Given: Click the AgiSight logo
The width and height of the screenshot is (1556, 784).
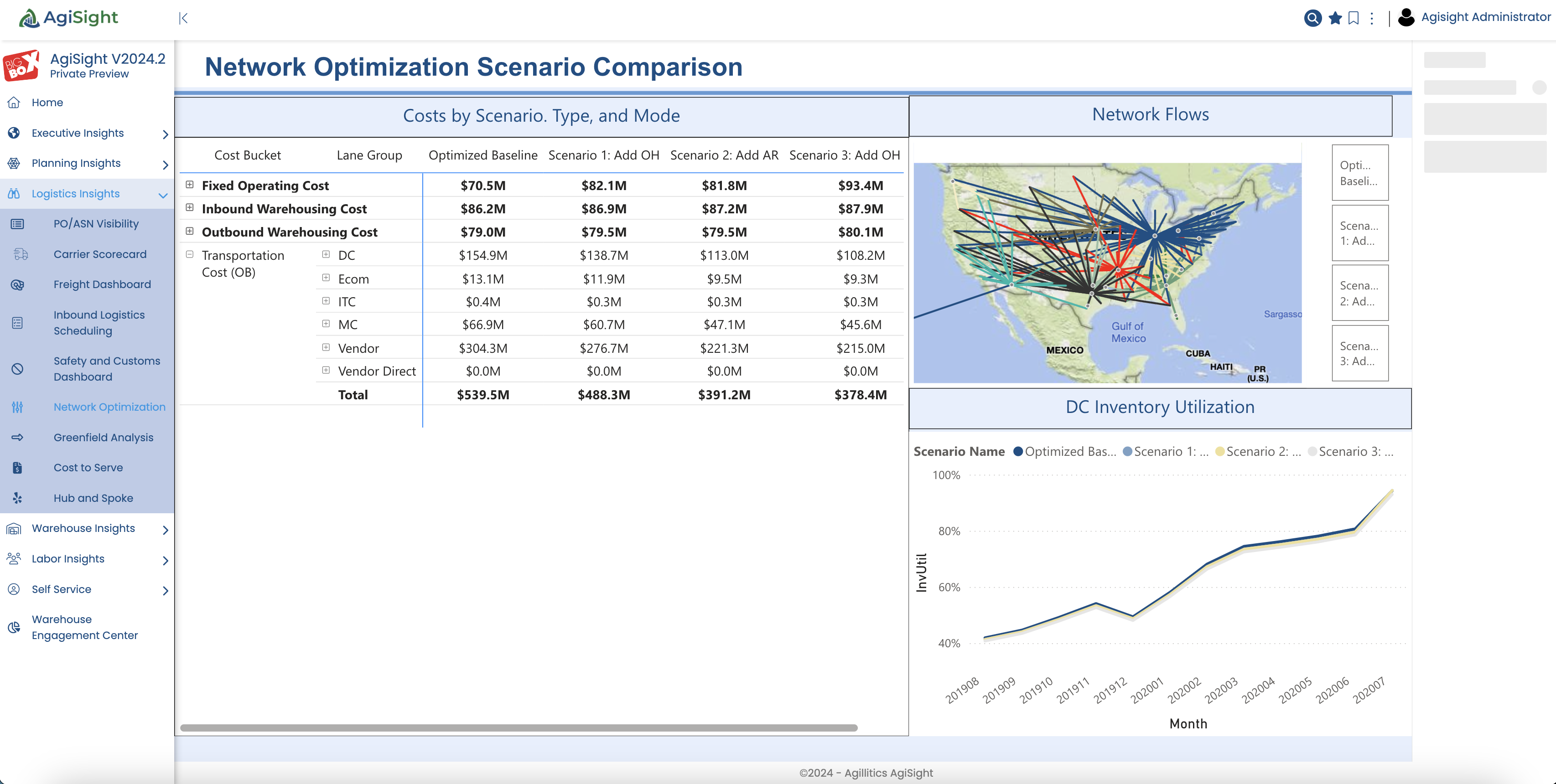Looking at the screenshot, I should [x=68, y=17].
